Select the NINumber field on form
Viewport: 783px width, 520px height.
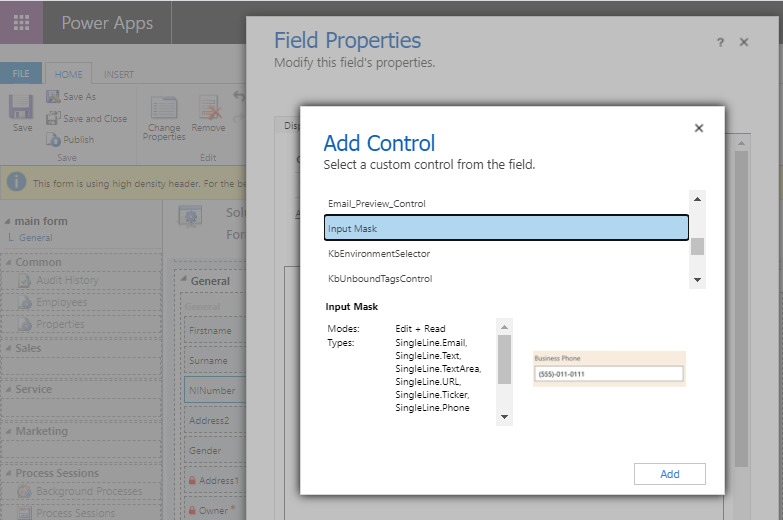pos(216,391)
